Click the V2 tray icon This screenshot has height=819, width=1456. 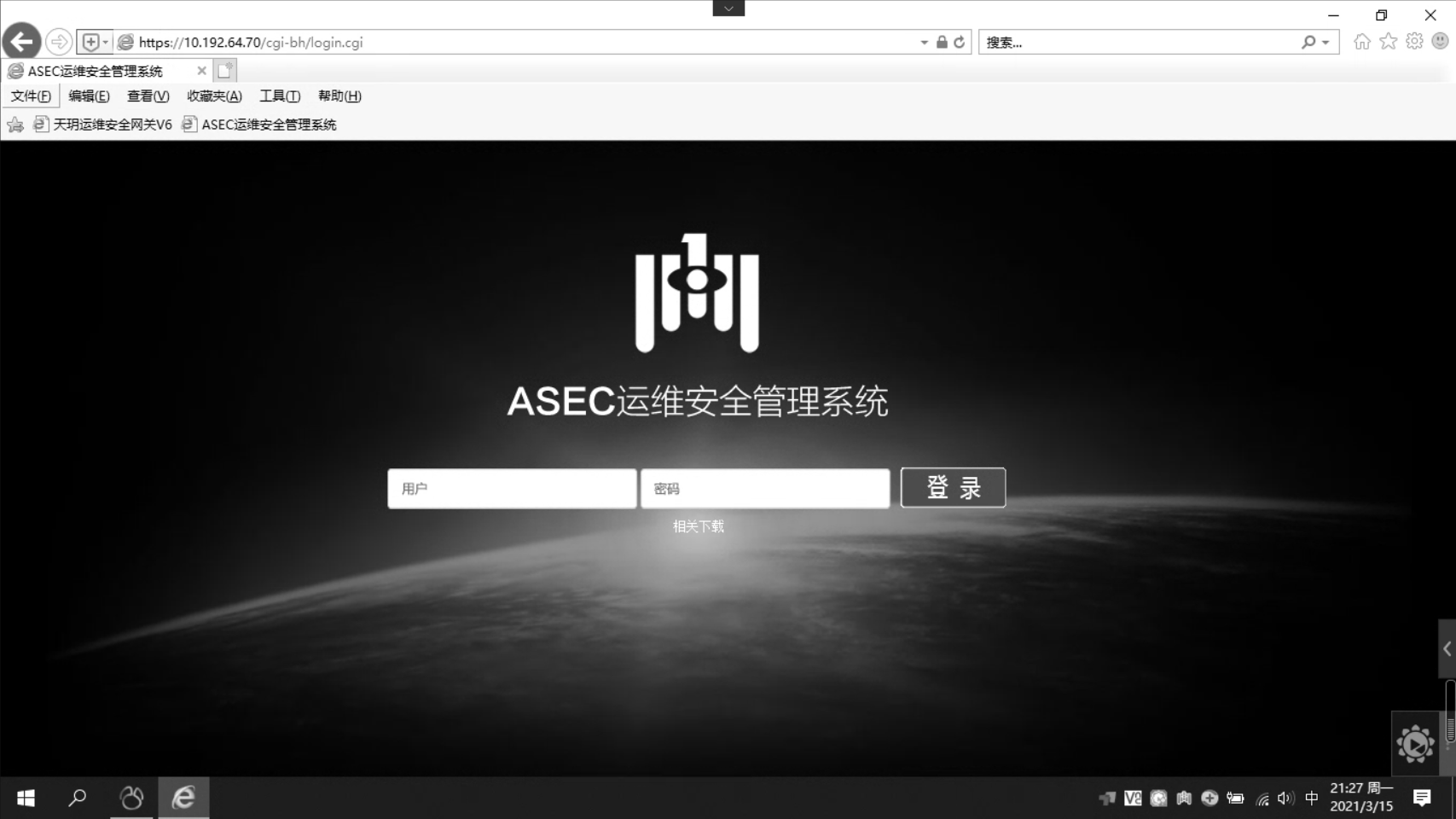pos(1133,799)
